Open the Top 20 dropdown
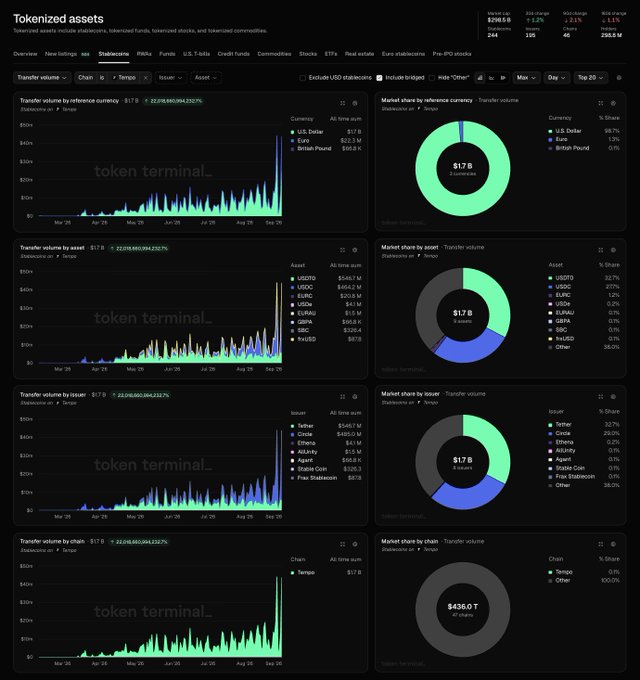640x680 pixels. (x=591, y=78)
